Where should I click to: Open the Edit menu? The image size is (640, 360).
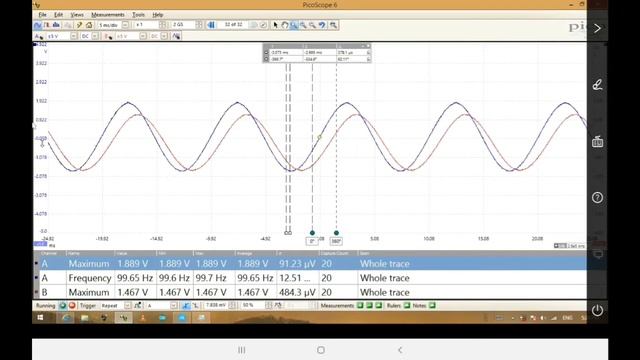pyautogui.click(x=58, y=15)
